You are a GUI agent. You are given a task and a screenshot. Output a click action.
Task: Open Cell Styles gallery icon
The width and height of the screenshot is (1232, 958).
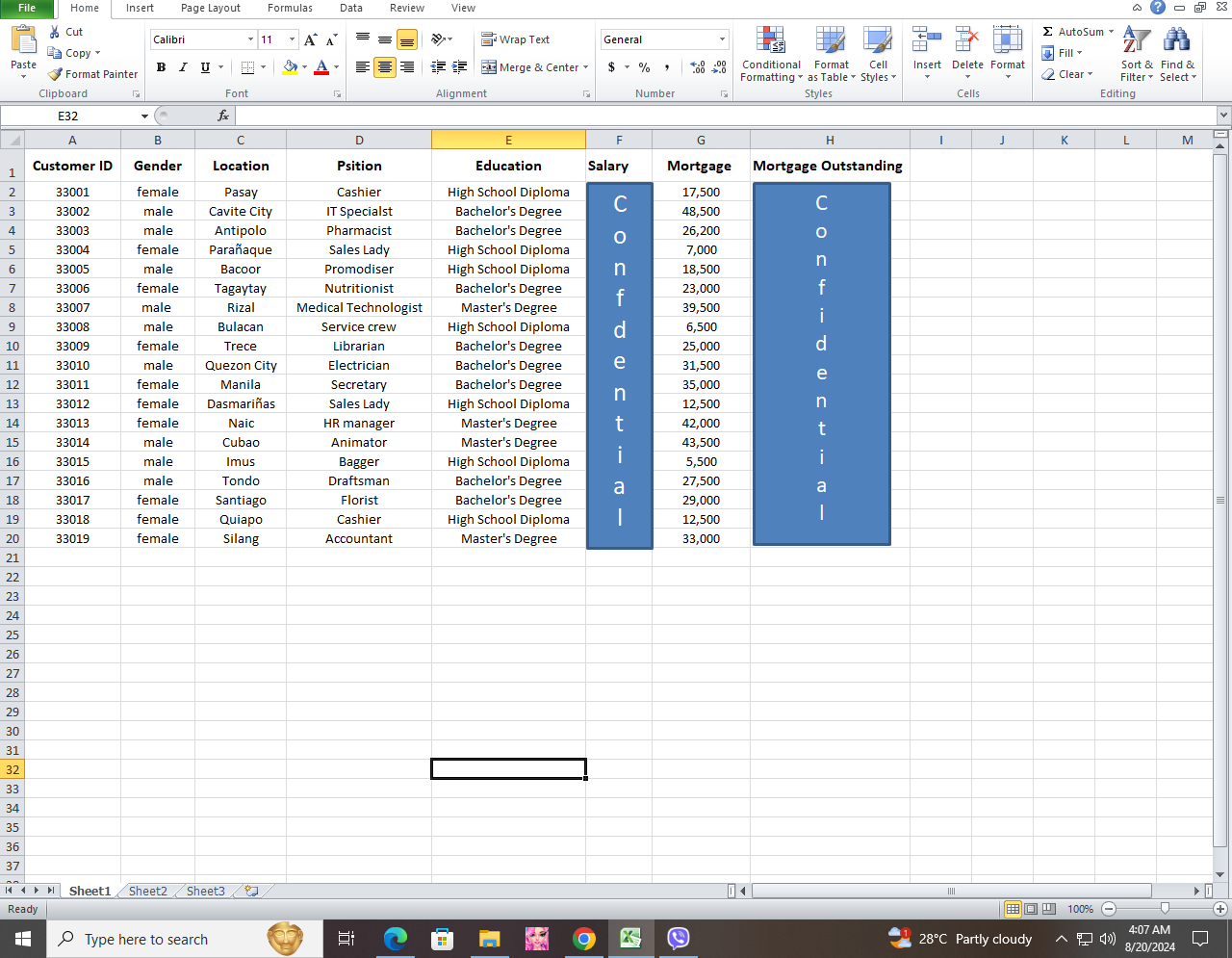click(x=877, y=40)
